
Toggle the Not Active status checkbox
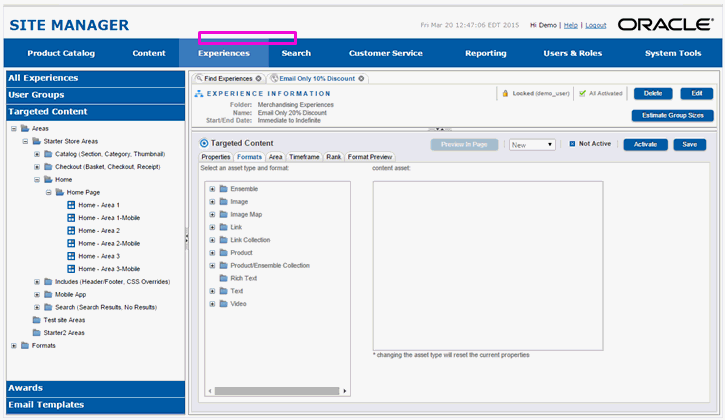572,144
